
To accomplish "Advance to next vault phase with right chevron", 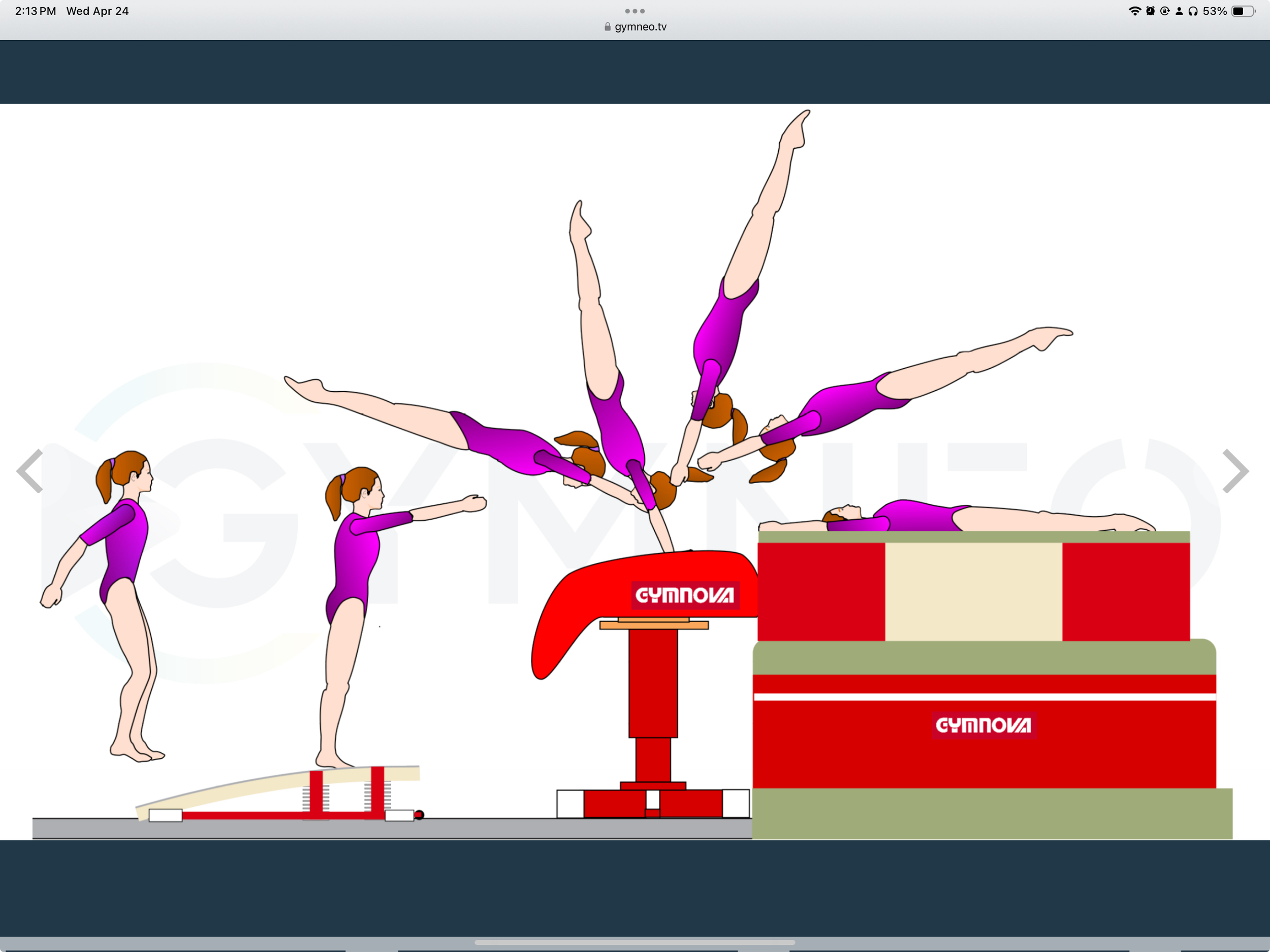I will [x=1236, y=472].
